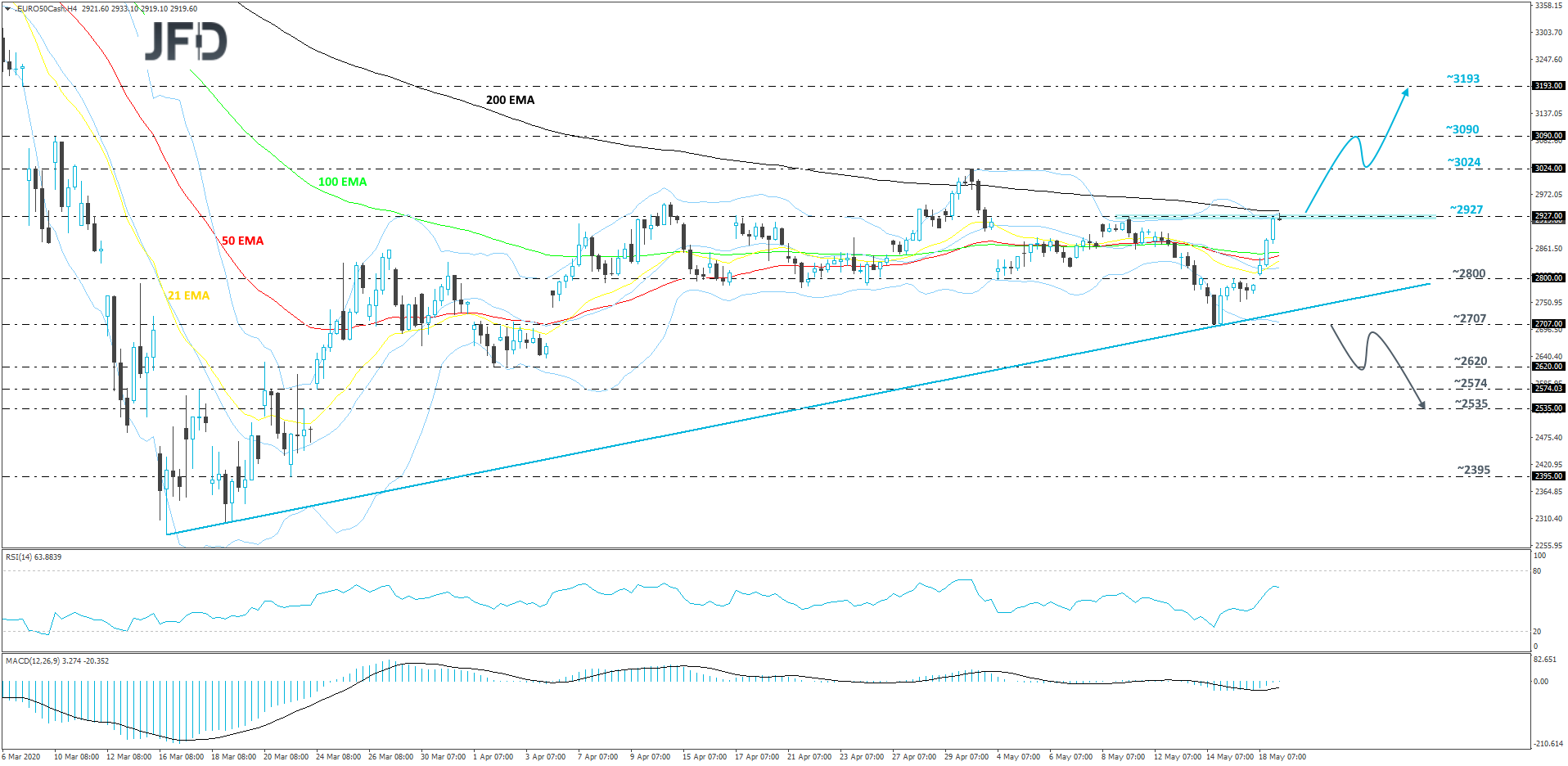Select the 2395.00 price axis tag
1568x766 pixels.
pyautogui.click(x=1548, y=476)
